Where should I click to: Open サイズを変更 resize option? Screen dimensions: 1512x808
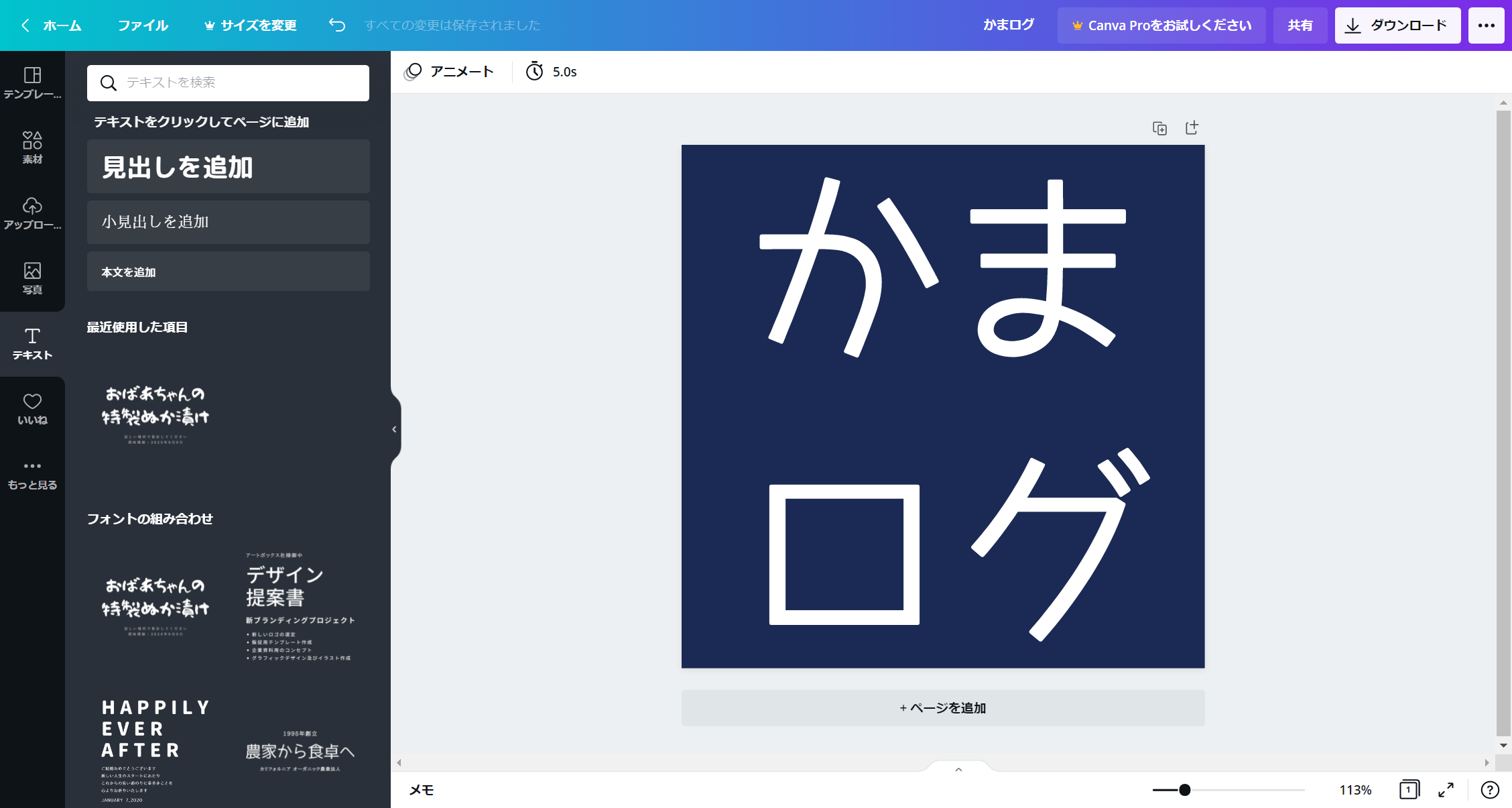tap(250, 25)
